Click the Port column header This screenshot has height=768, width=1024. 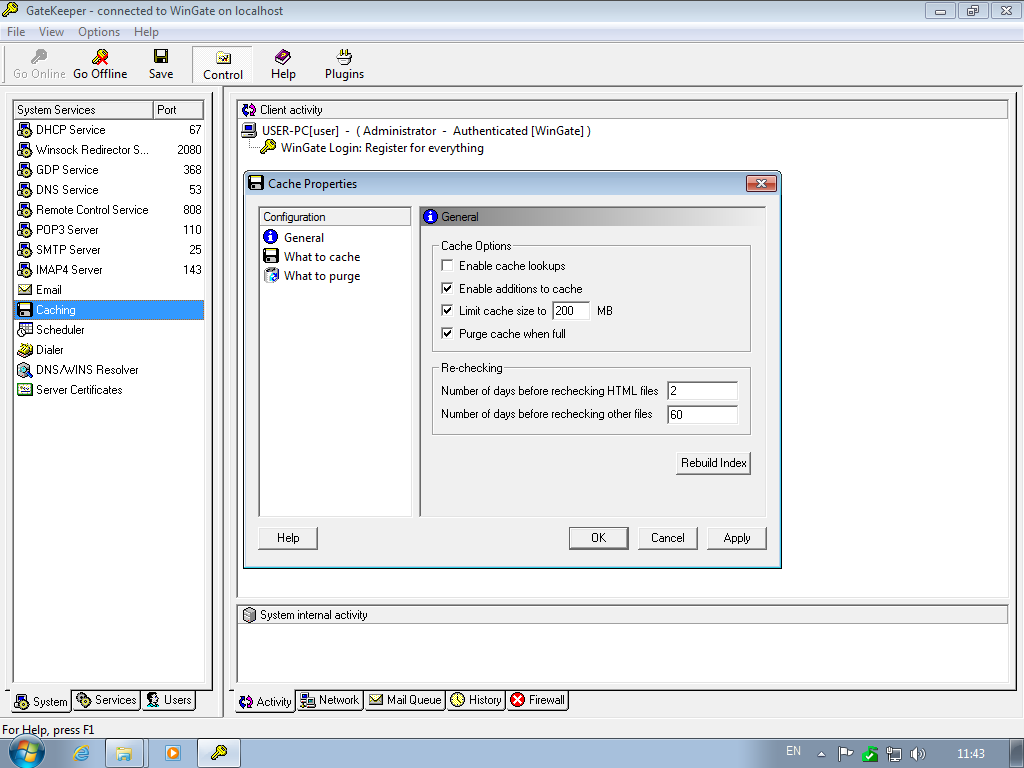pyautogui.click(x=178, y=110)
